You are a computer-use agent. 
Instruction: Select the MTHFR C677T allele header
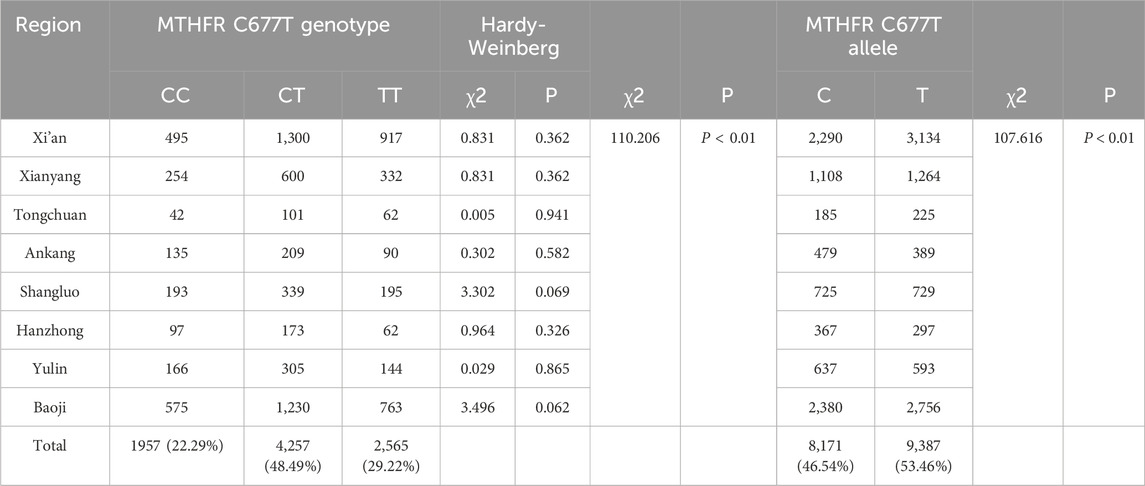coord(874,36)
